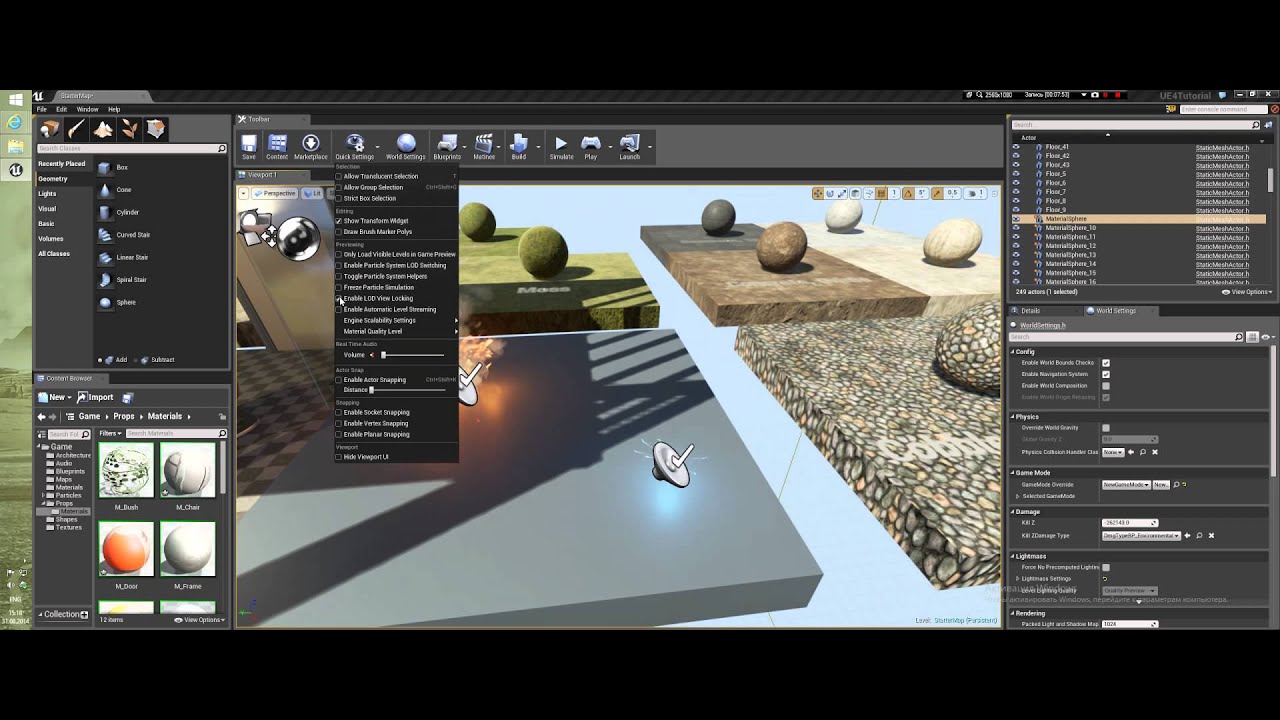The height and width of the screenshot is (720, 1280).
Task: Uncheck Enable World Bounds Checks
Action: pos(1105,363)
